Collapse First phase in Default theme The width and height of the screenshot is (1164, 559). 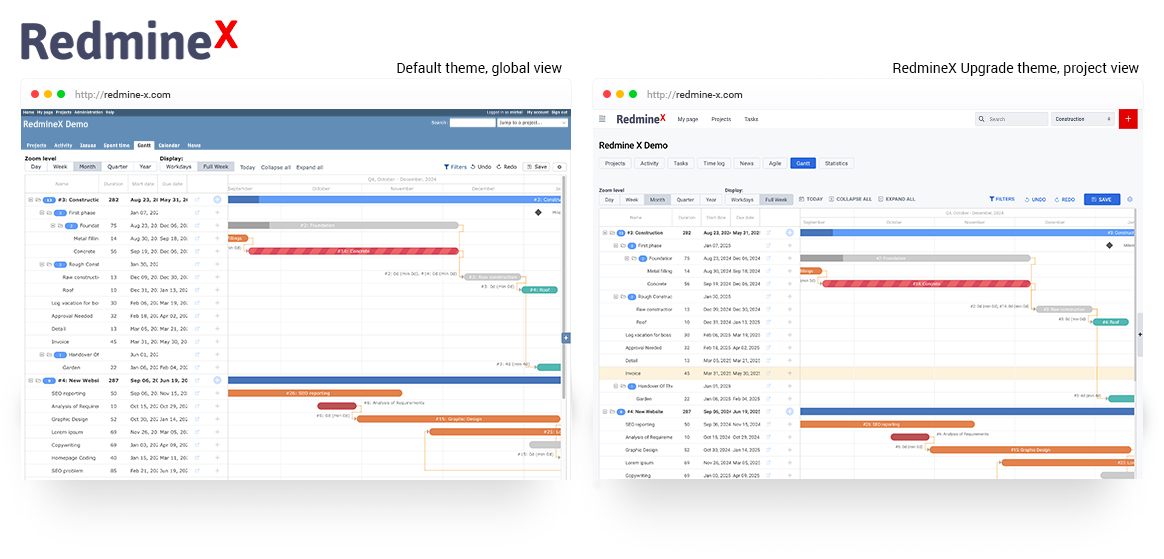(x=42, y=212)
